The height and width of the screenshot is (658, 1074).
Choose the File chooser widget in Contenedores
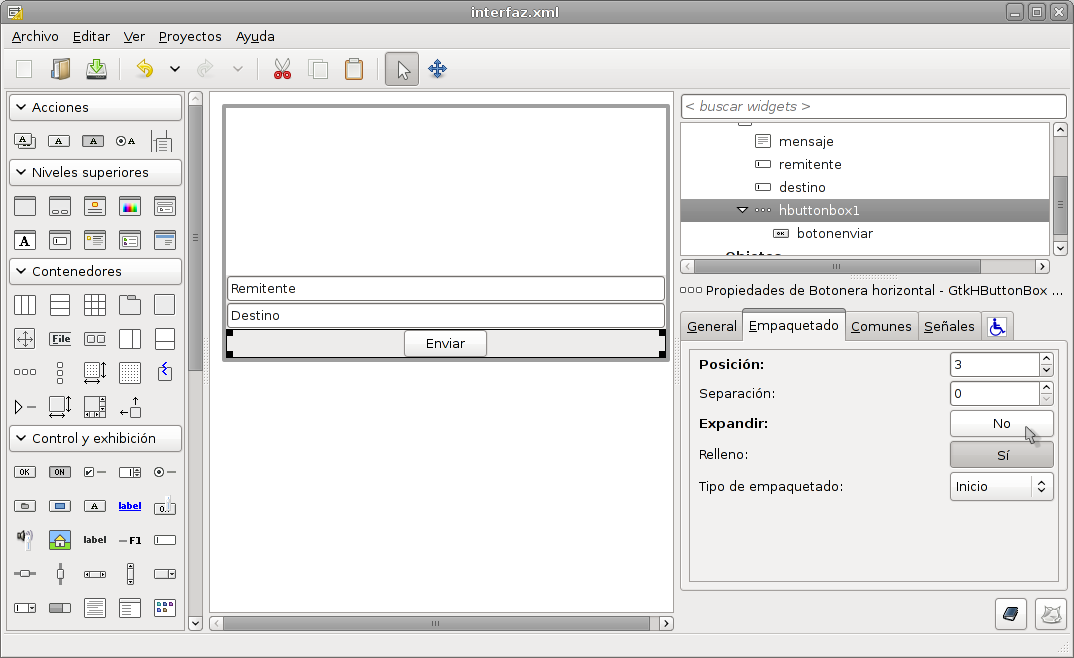(x=60, y=339)
